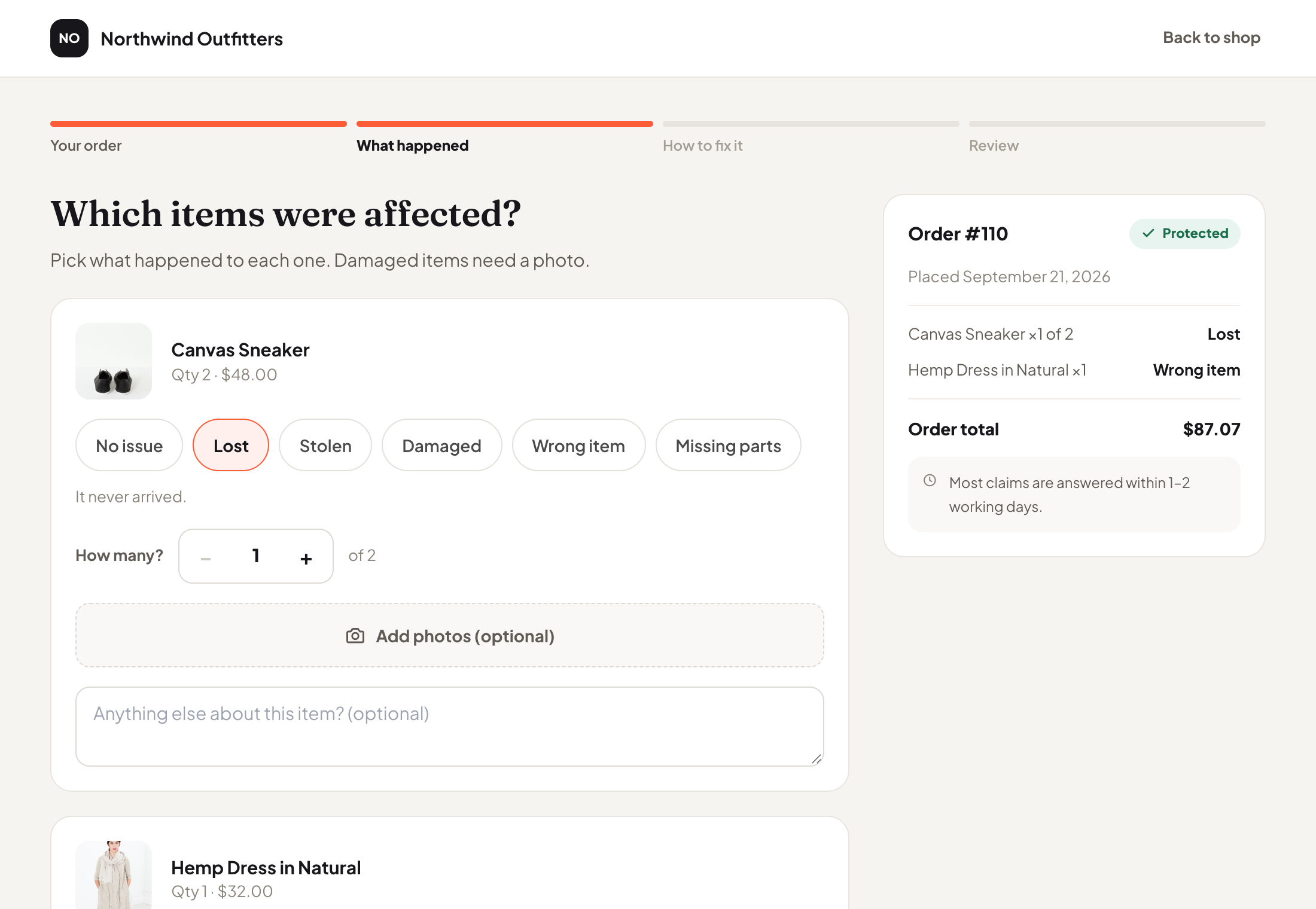Decrease quantity with the minus button
The height and width of the screenshot is (909, 1316).
206,558
